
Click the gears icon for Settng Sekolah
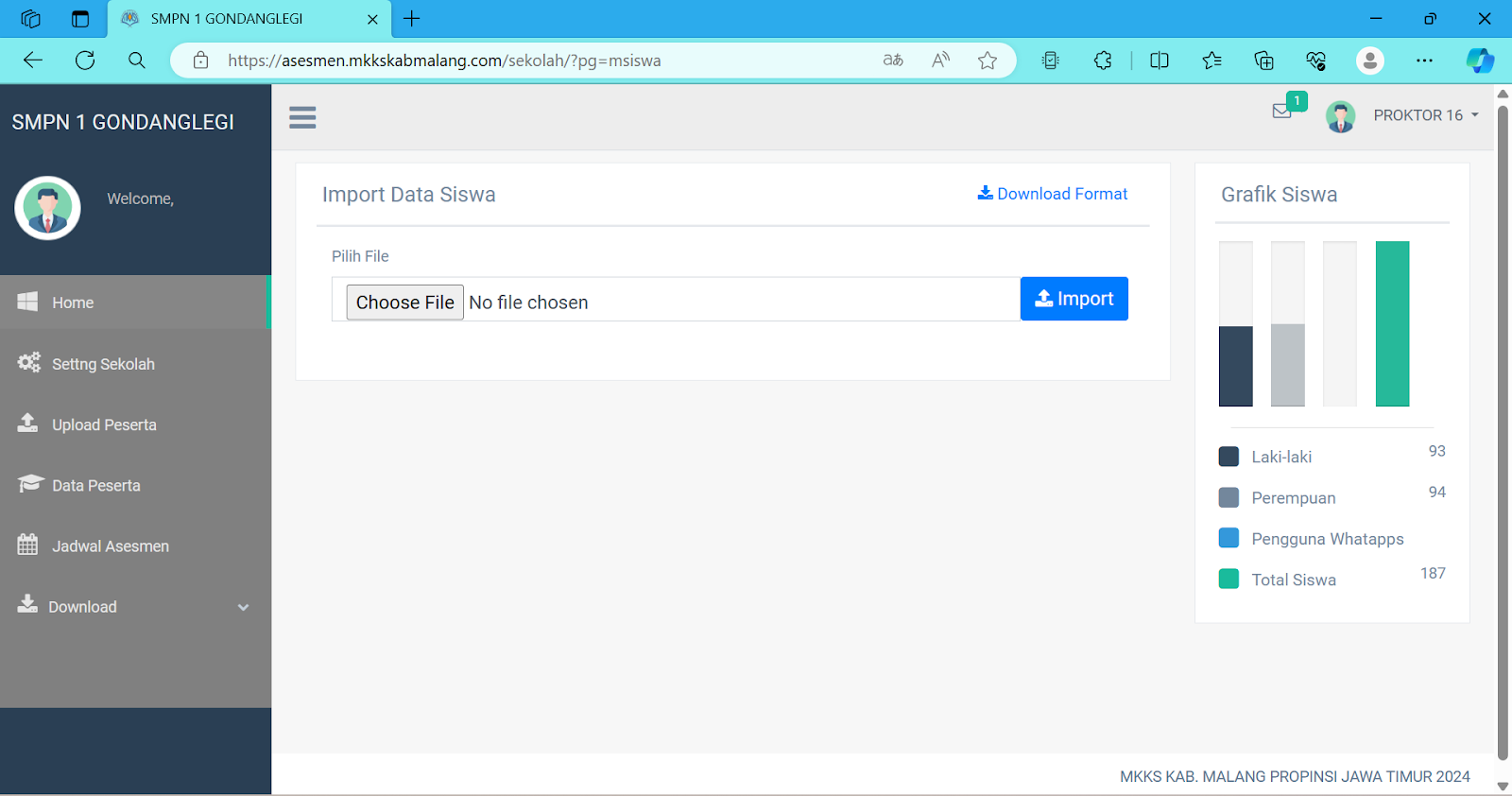[x=28, y=362]
